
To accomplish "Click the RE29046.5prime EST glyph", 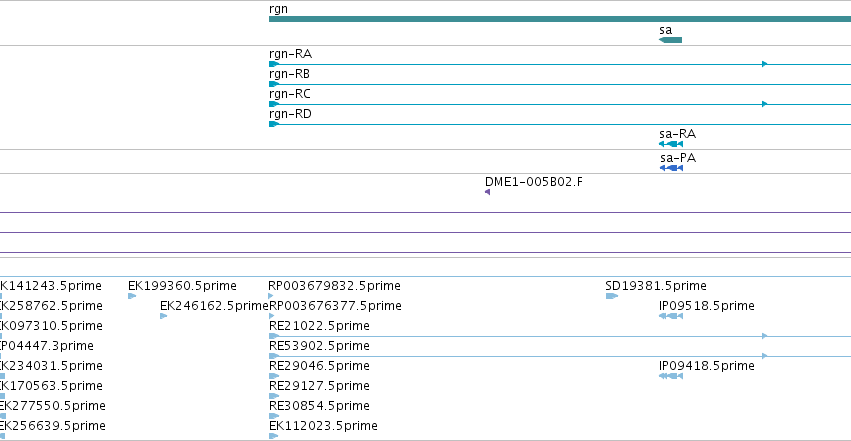I will click(x=274, y=376).
